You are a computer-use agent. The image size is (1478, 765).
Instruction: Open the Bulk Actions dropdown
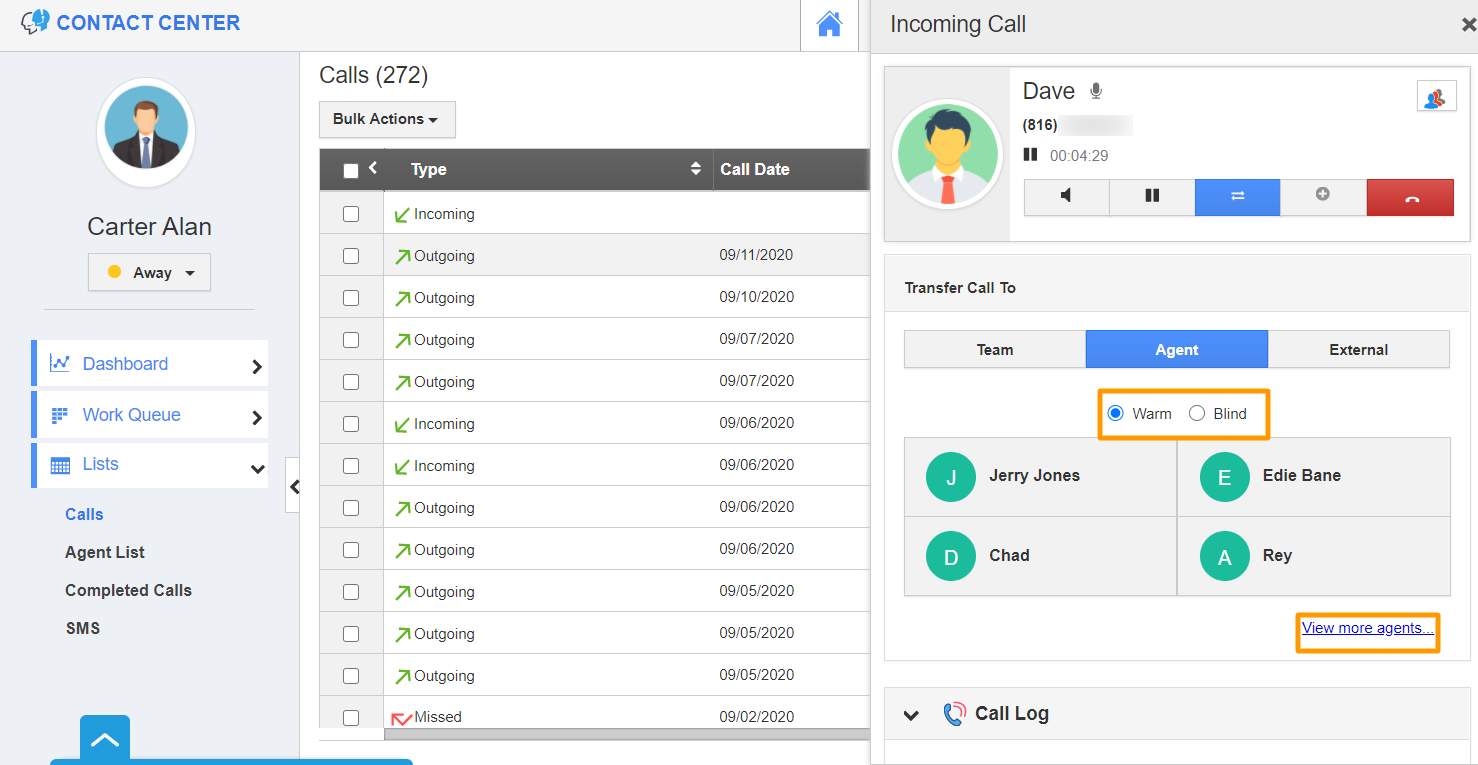[386, 119]
